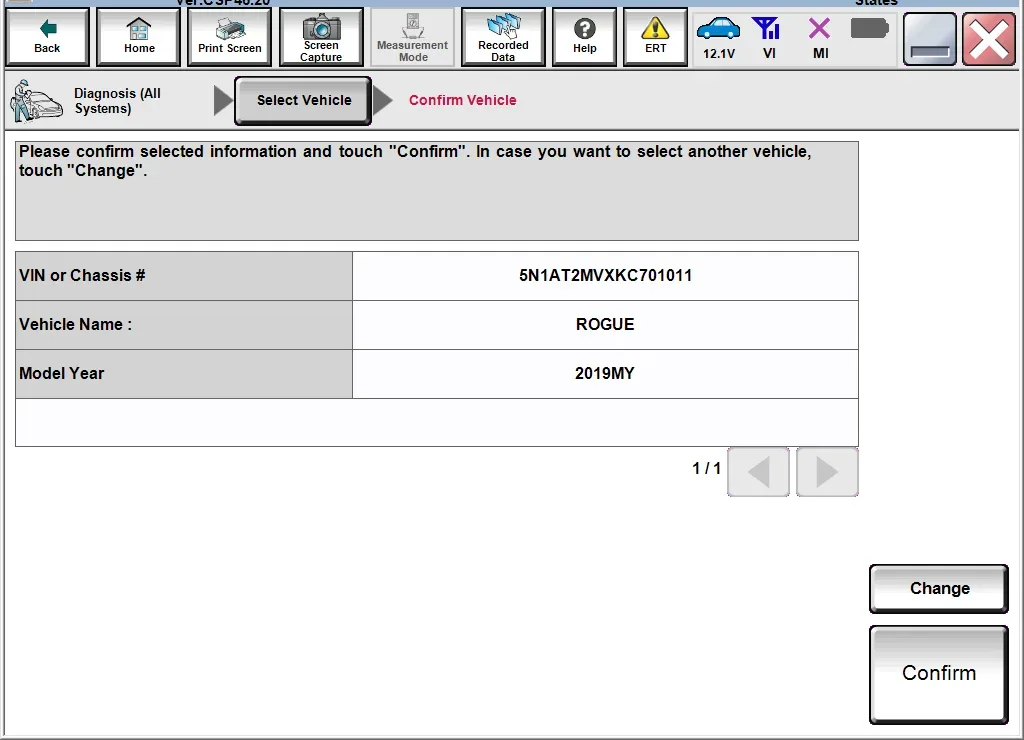
Task: Click the confirmation instruction message box
Action: (x=437, y=191)
